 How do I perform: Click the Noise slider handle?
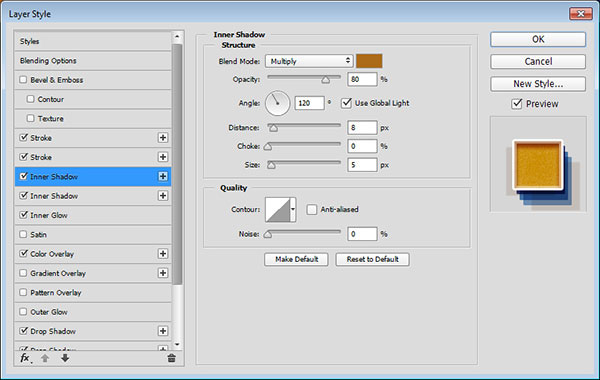pos(268,234)
